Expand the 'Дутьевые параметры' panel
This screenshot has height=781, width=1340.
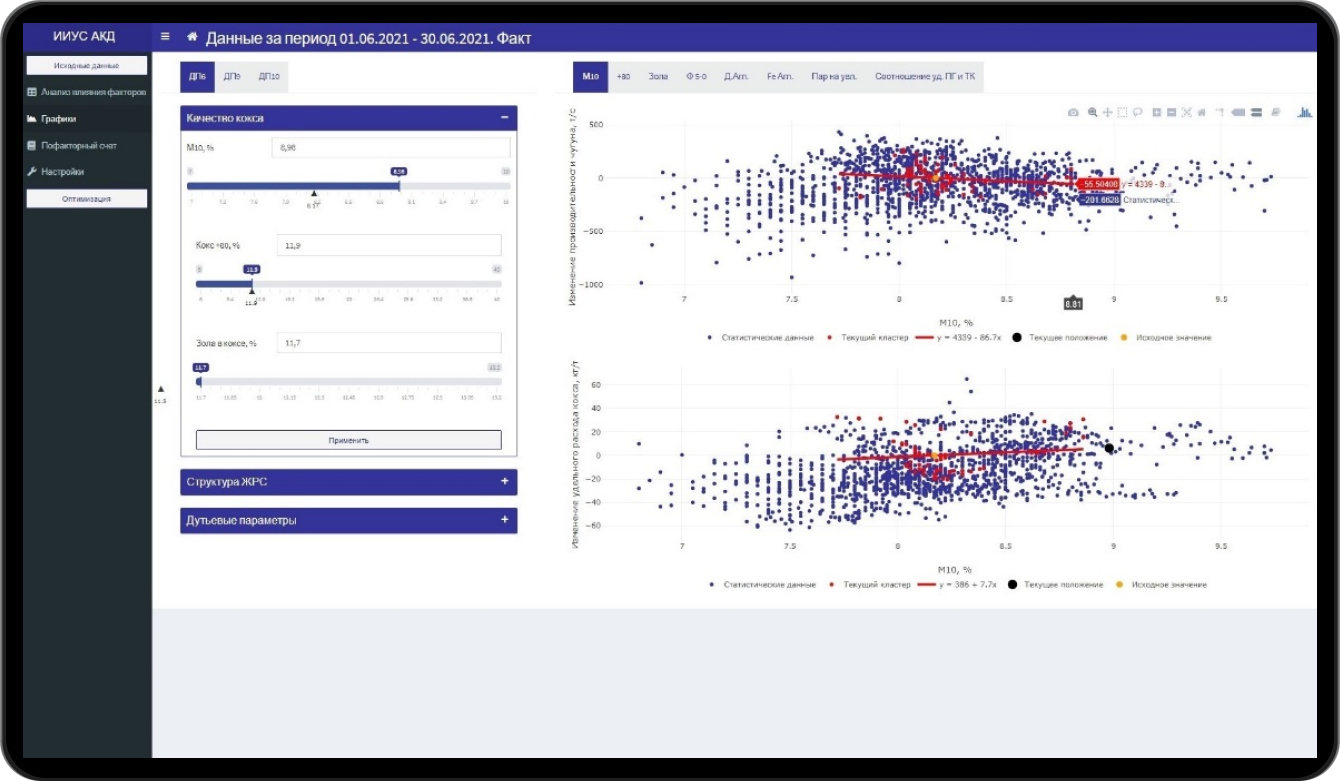click(505, 520)
